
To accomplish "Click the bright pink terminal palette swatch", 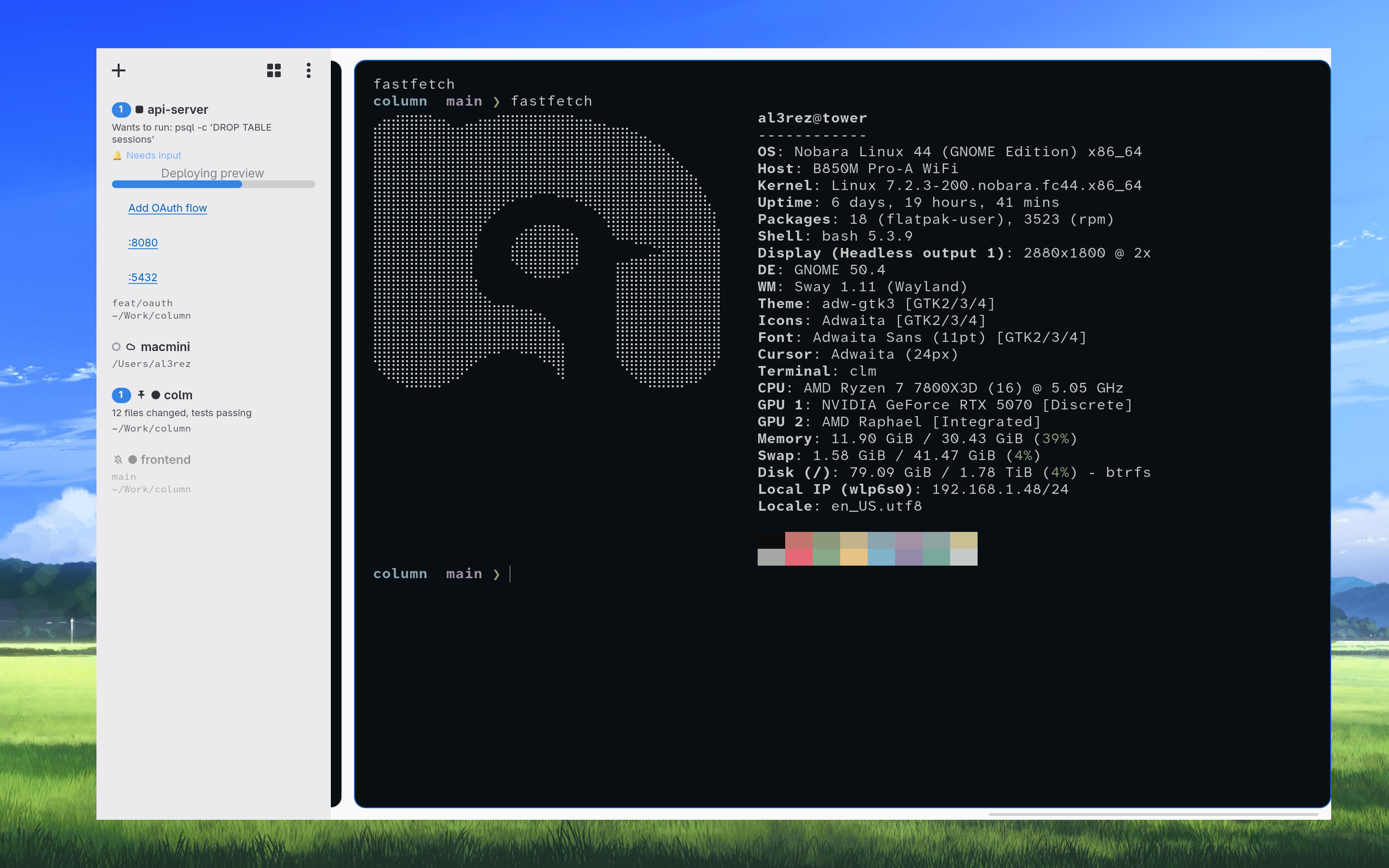I will coord(798,557).
